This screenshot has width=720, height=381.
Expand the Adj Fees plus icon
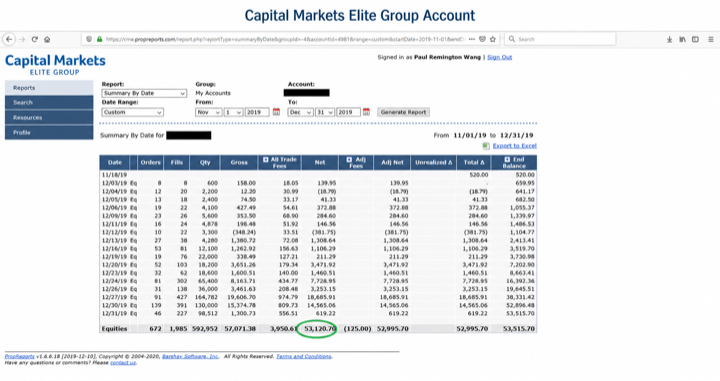click(x=349, y=160)
